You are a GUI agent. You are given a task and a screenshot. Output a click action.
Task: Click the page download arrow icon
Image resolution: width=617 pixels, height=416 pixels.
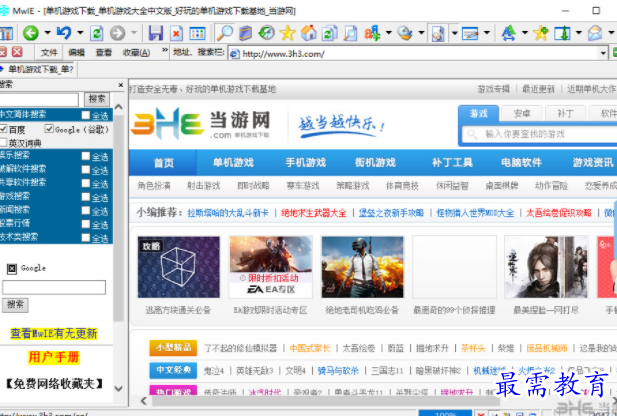tap(562, 33)
